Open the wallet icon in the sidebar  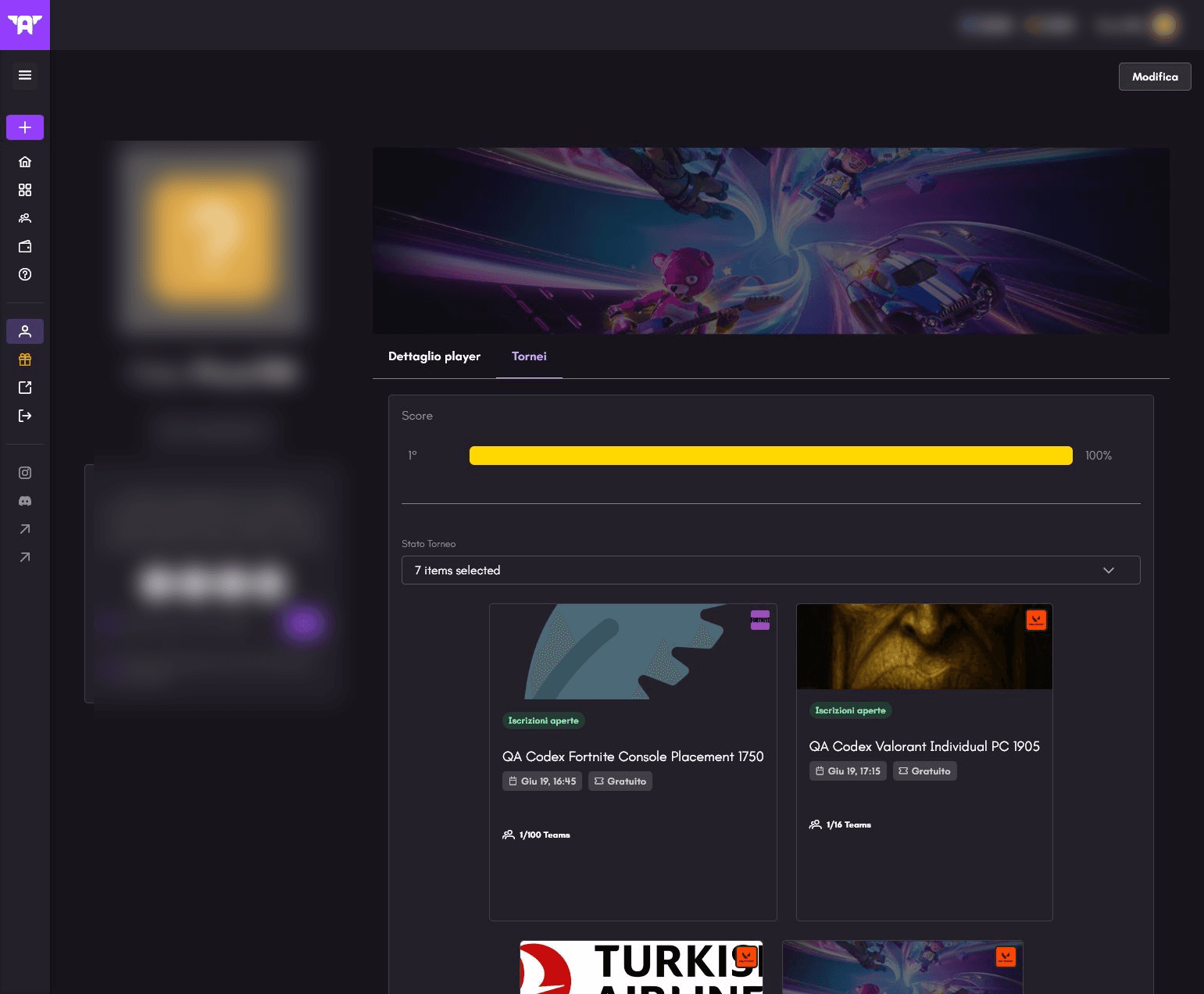25,246
